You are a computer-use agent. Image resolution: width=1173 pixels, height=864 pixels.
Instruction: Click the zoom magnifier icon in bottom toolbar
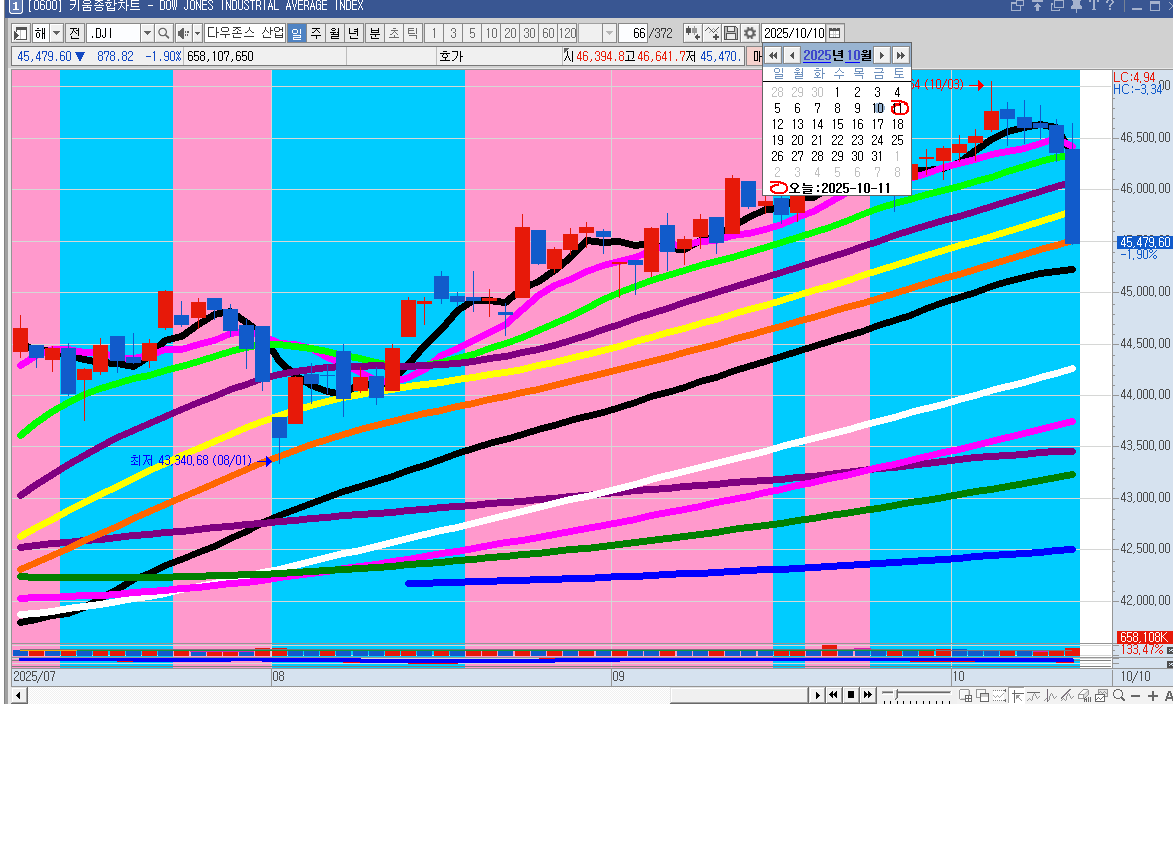pyautogui.click(x=1119, y=696)
